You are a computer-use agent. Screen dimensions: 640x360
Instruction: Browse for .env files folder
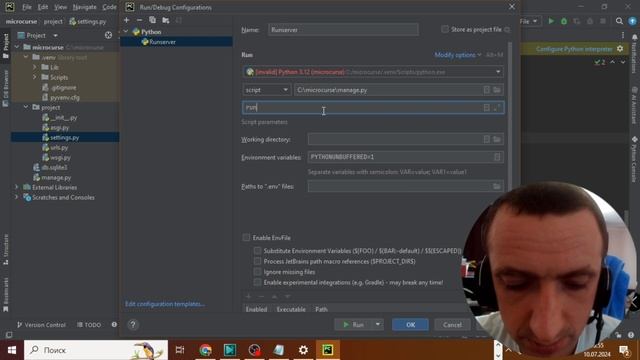[497, 187]
